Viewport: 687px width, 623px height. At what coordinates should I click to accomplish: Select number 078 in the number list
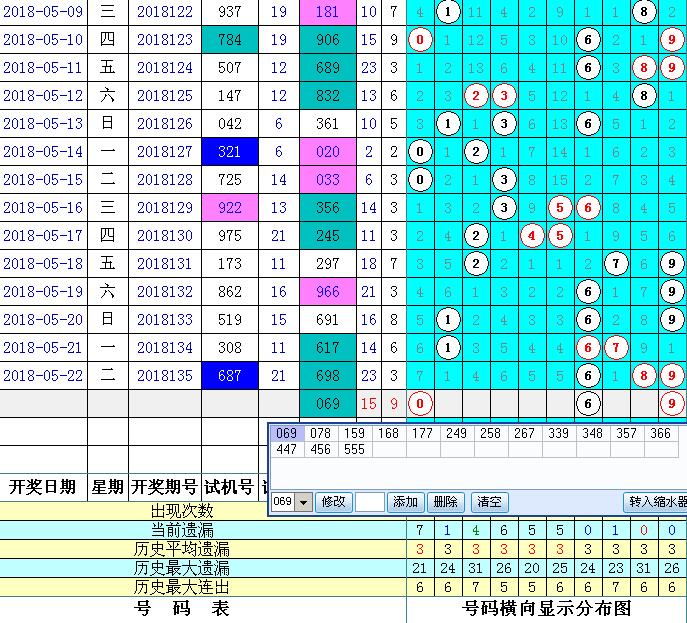click(320, 433)
